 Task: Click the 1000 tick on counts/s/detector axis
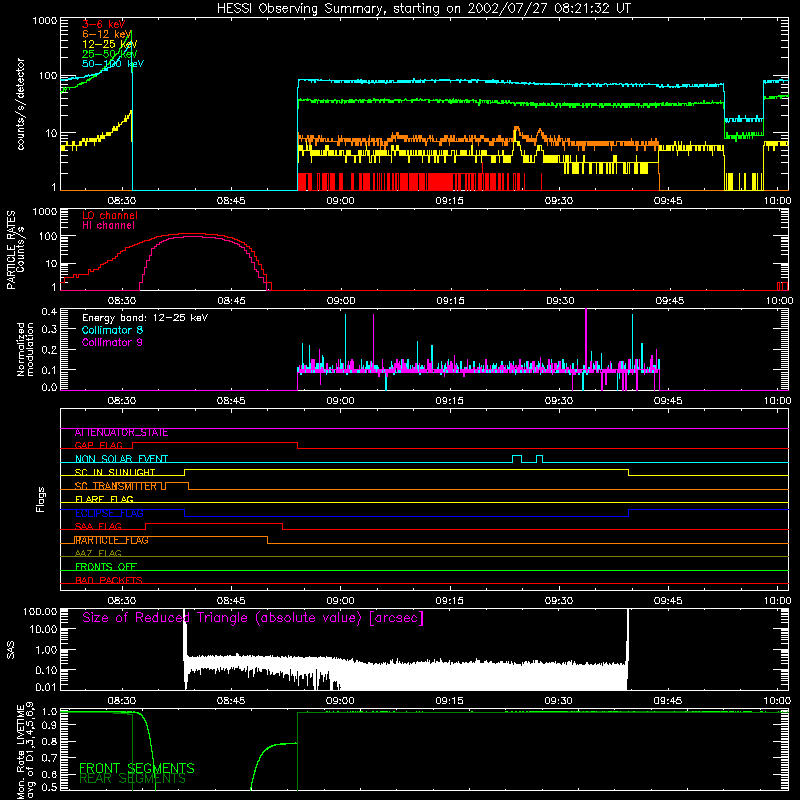(44, 21)
